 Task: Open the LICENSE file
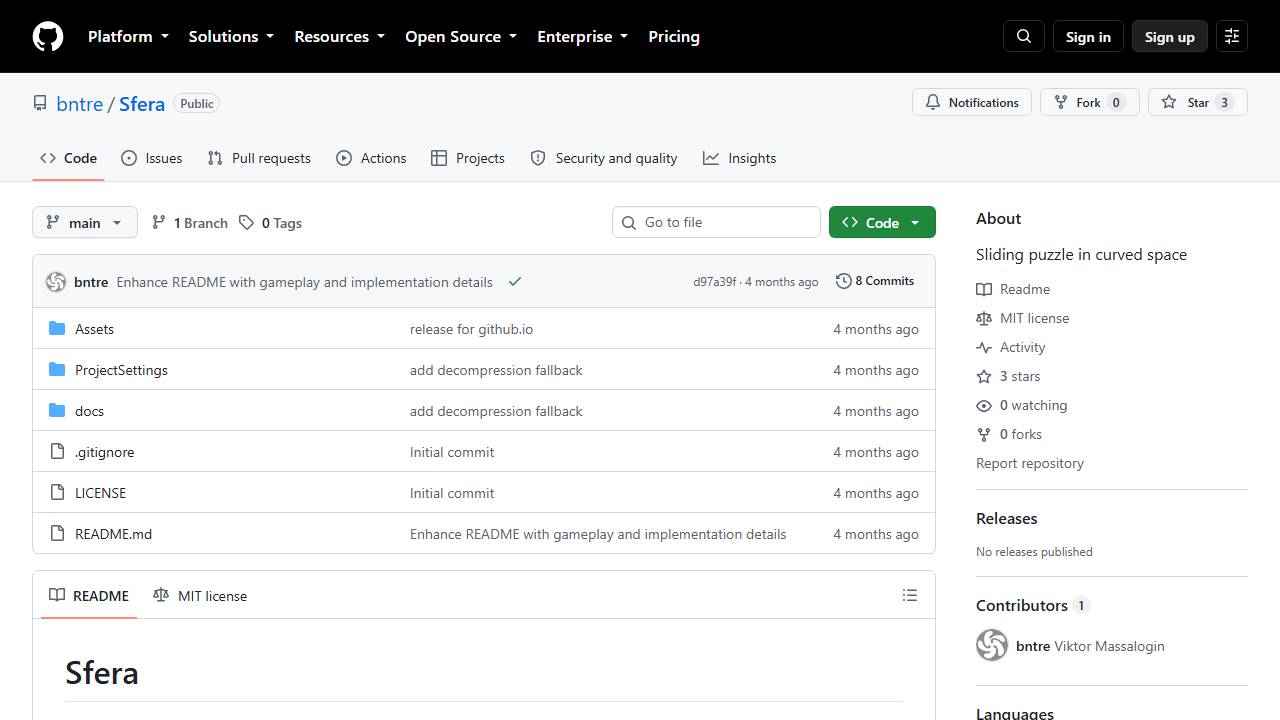(100, 493)
